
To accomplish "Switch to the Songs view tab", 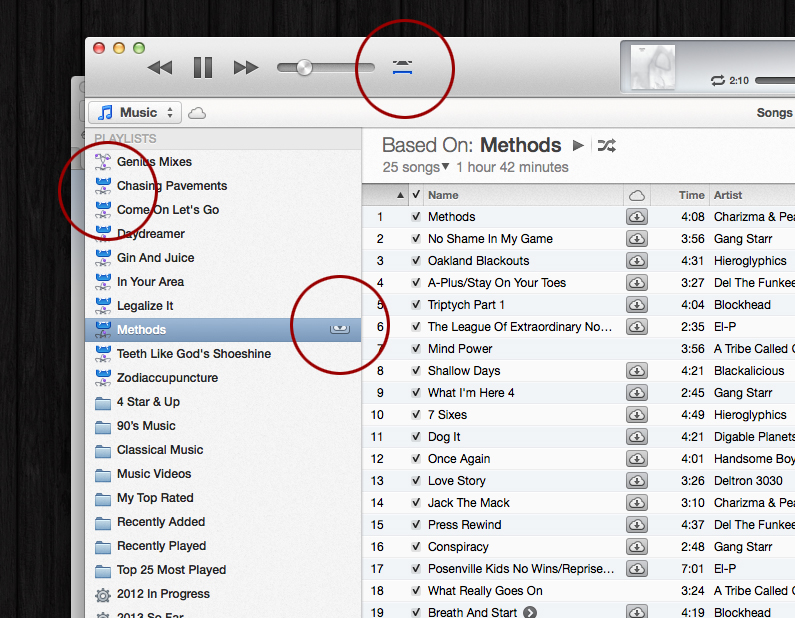I will click(x=774, y=113).
